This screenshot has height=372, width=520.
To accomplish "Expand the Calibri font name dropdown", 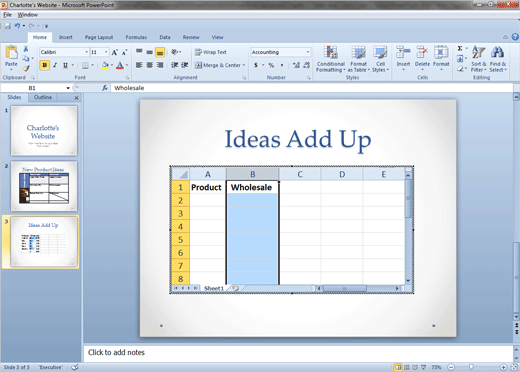I will [x=86, y=52].
